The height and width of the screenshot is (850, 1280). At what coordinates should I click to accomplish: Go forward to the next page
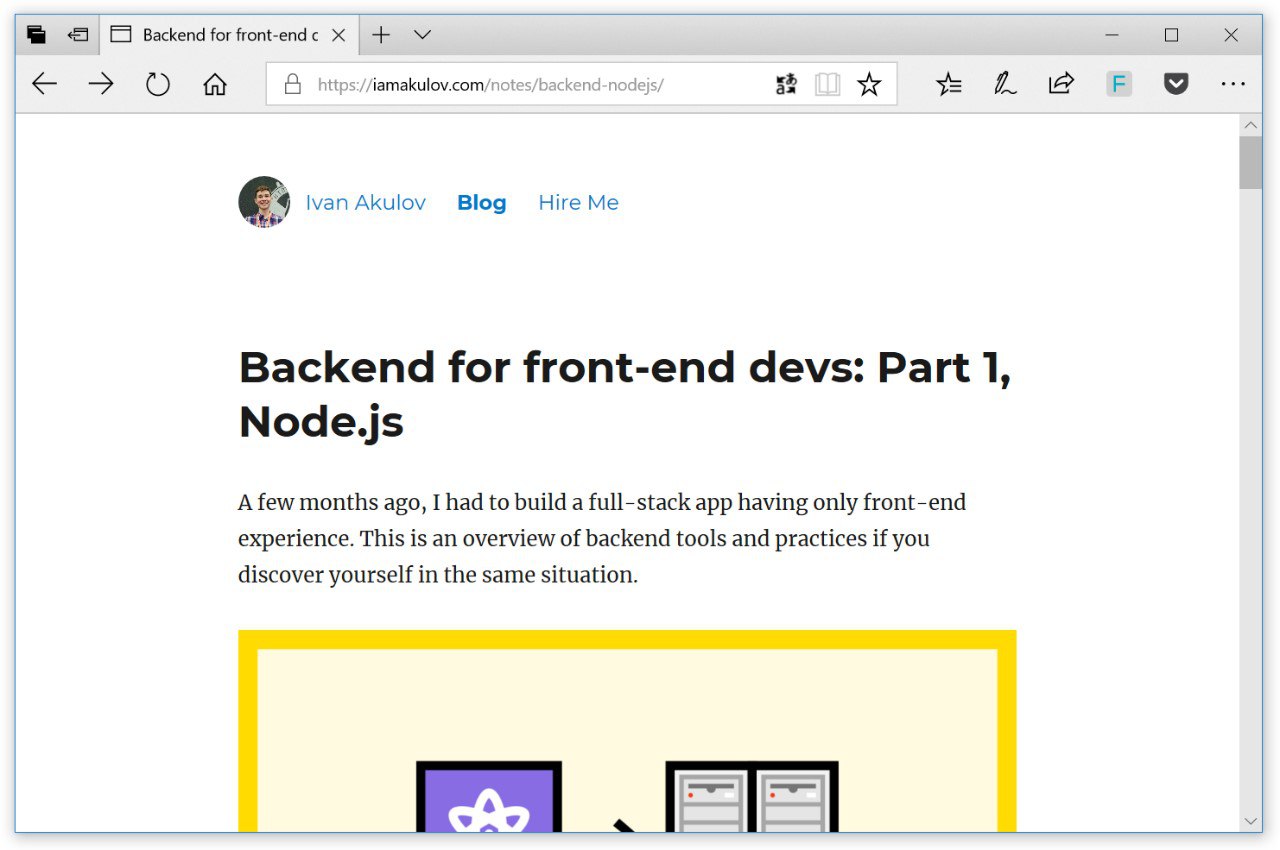click(x=101, y=84)
